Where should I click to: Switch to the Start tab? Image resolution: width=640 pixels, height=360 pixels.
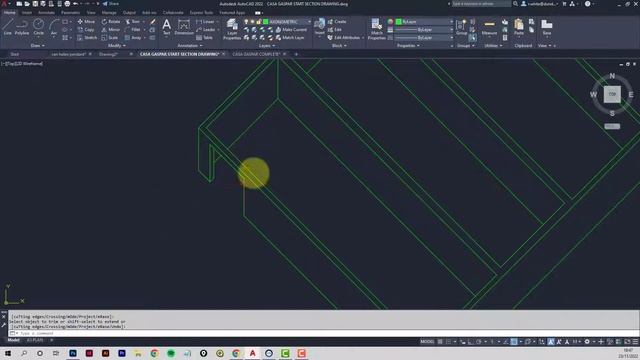tap(15, 54)
